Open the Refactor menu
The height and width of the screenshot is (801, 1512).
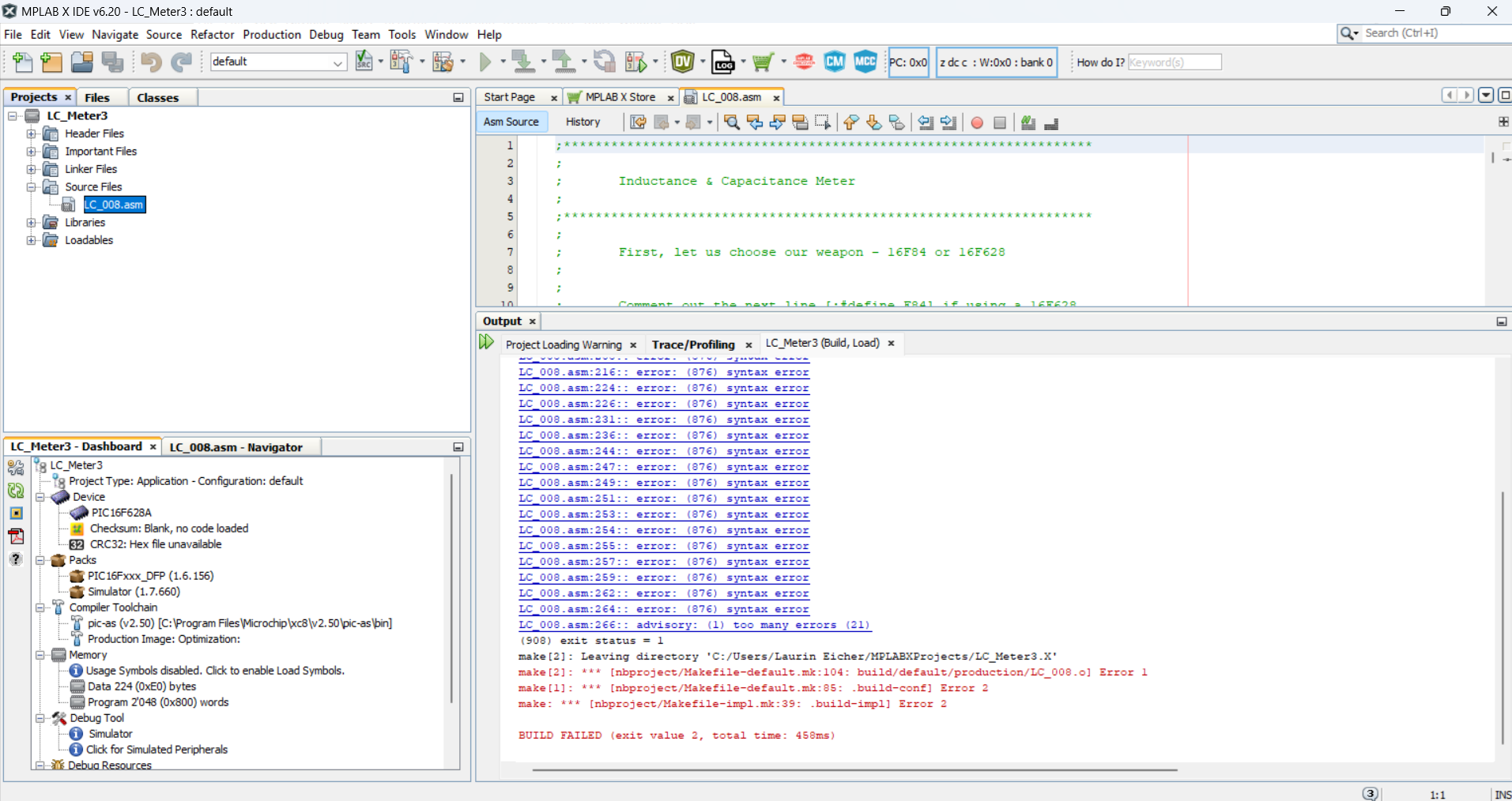point(213,34)
